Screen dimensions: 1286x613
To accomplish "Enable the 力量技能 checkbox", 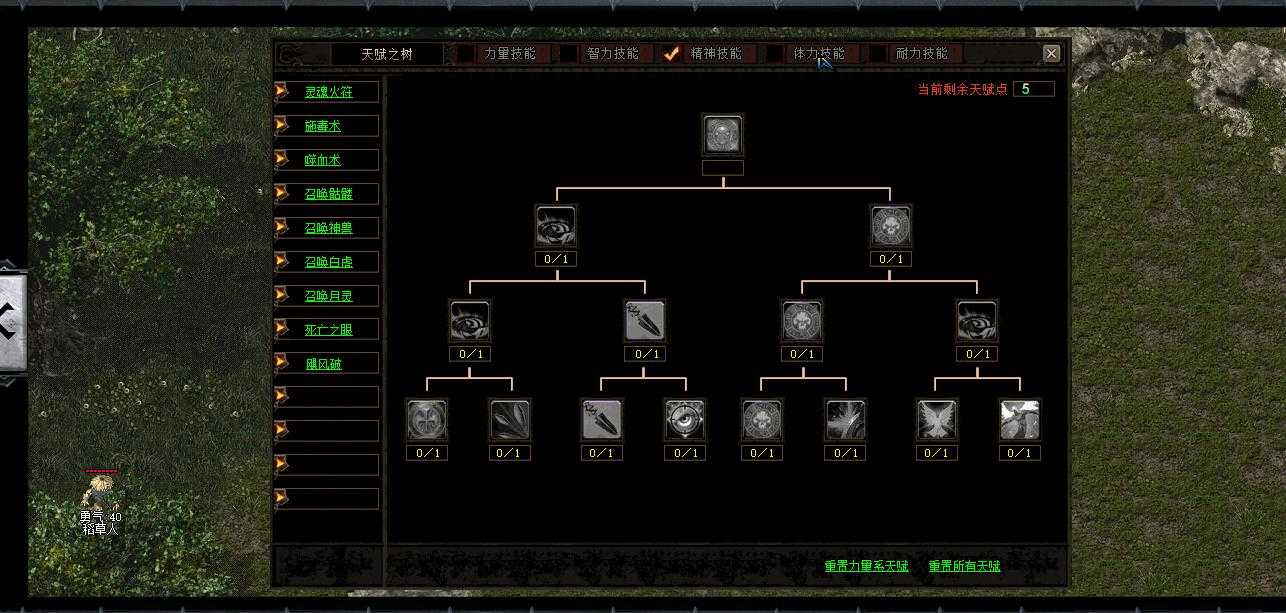I will click(466, 54).
